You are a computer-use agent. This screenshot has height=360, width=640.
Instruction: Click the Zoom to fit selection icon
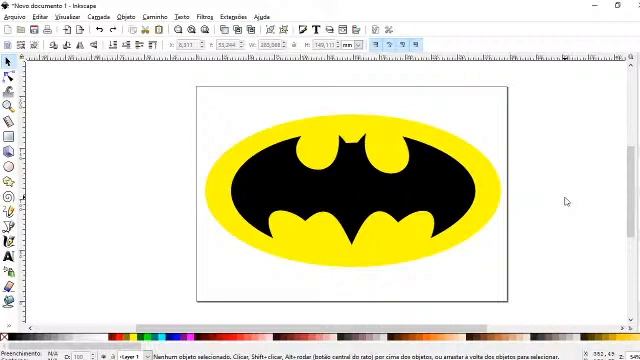[178, 29]
